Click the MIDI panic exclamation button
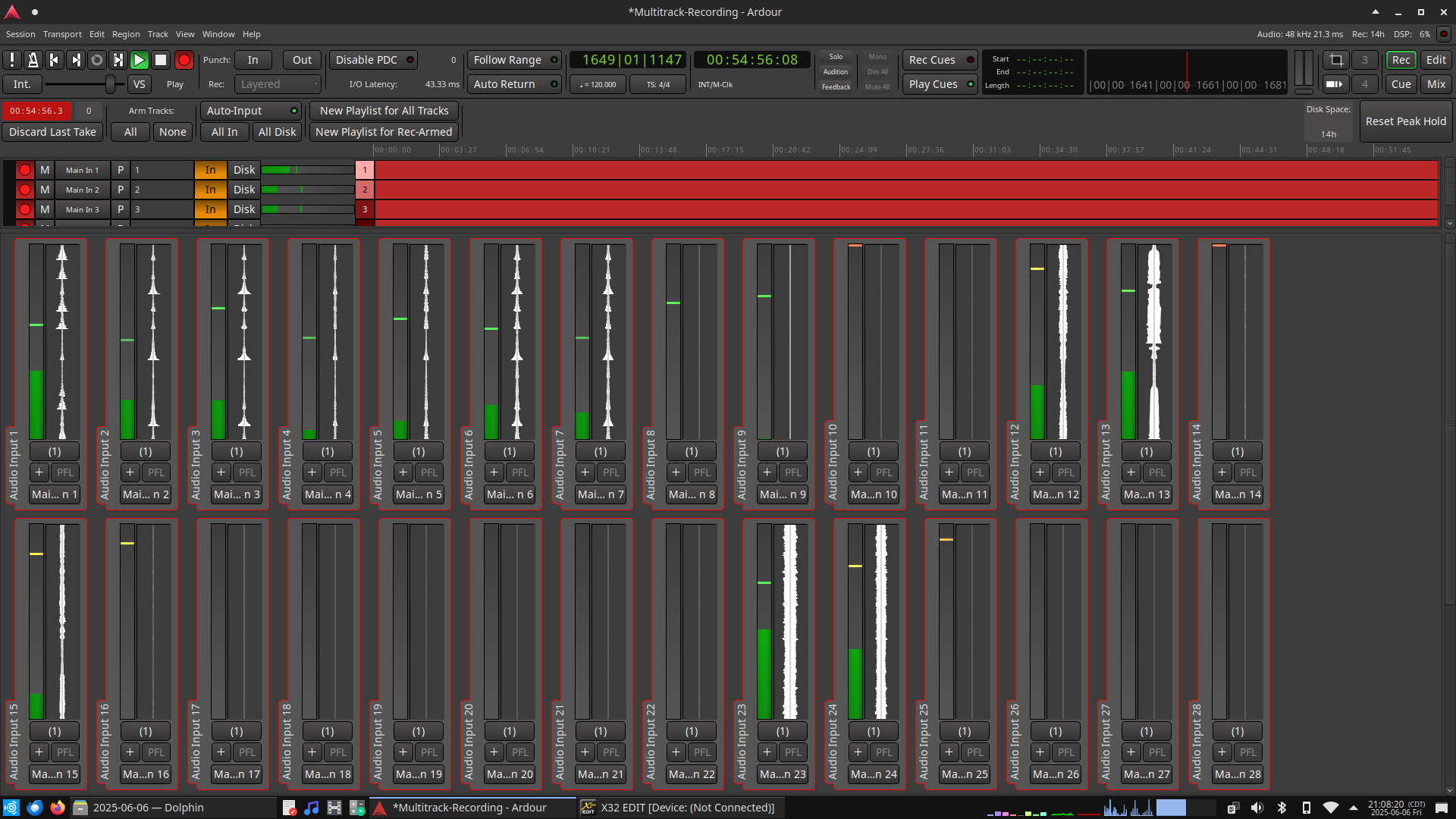Screen dimensions: 1456x819 [x=12, y=60]
